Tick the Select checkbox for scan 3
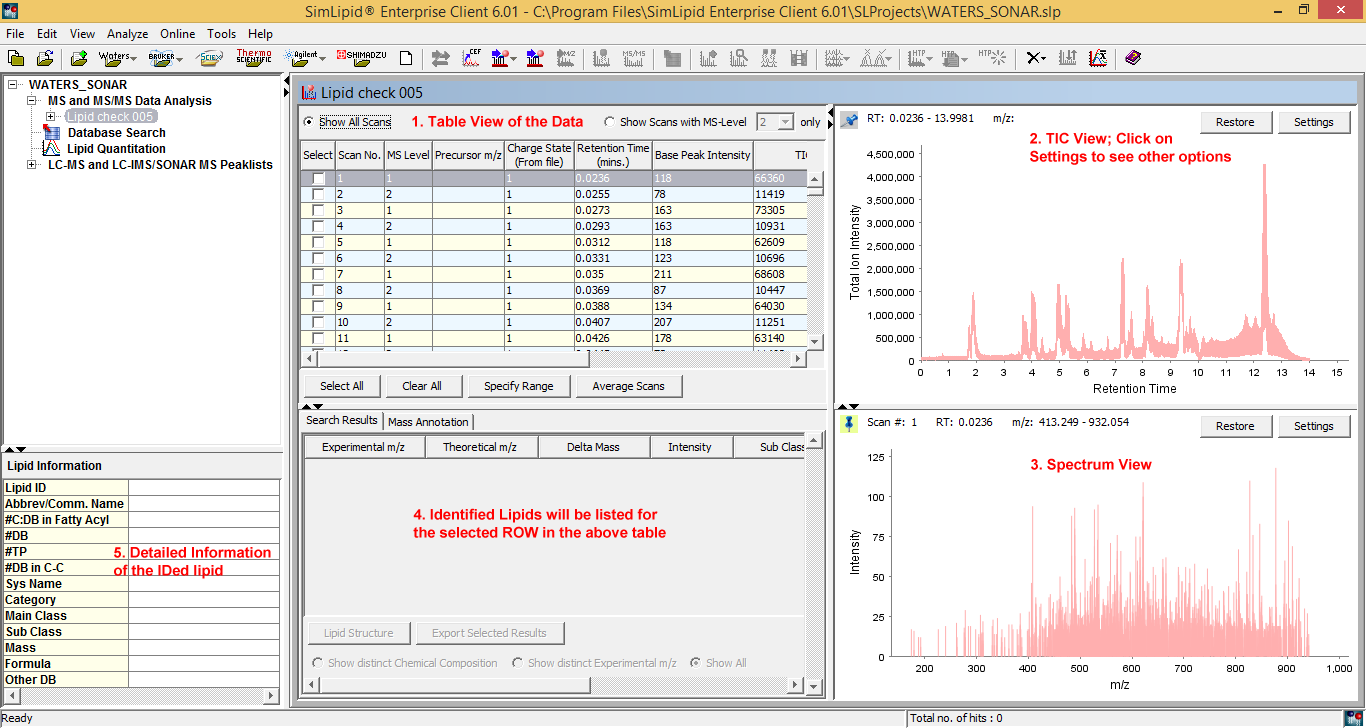1366x728 pixels. pyautogui.click(x=318, y=210)
